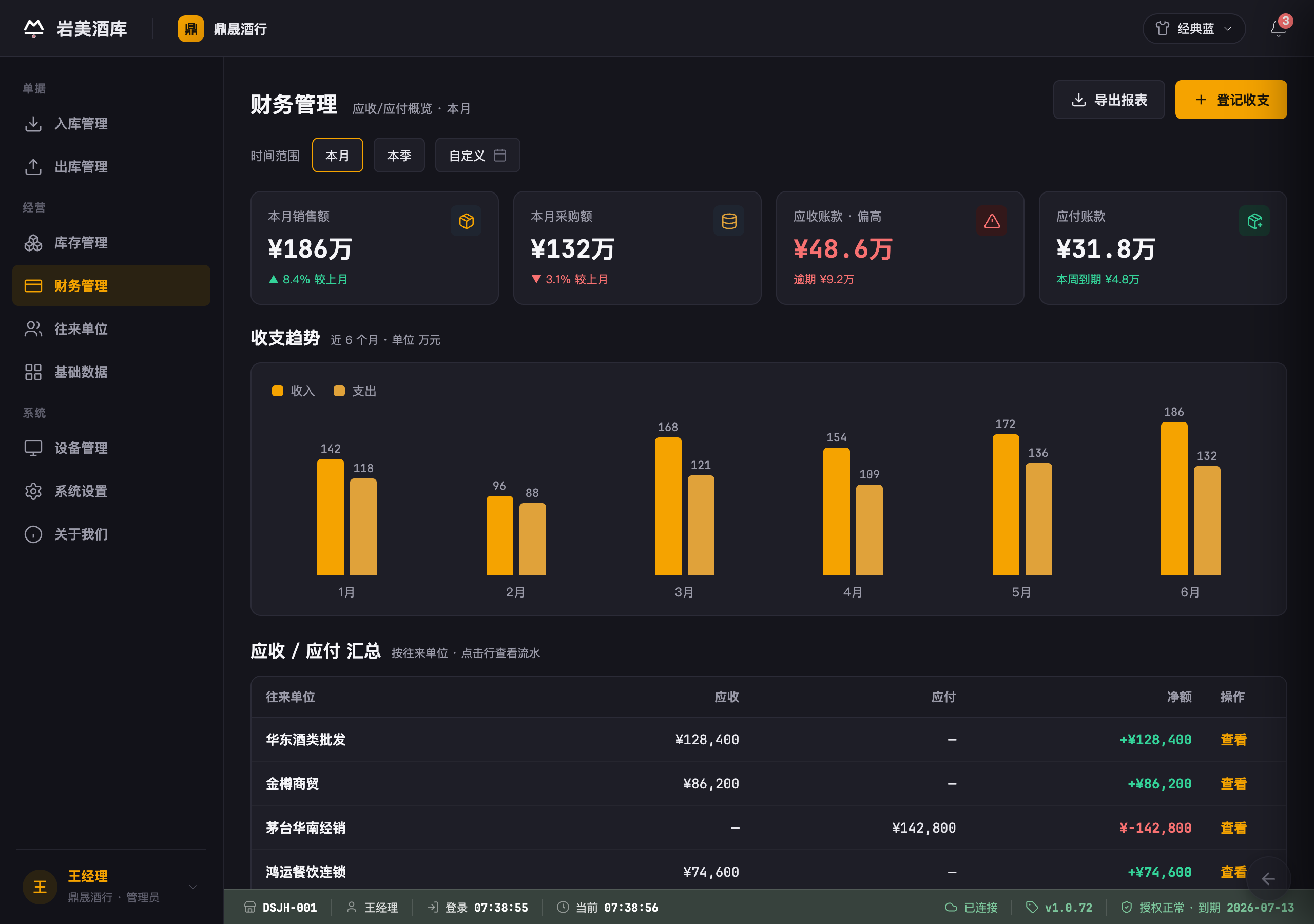Screen dimensions: 1314x924
Task: Click 查看 for 鸿运餐饮连锁
Action: [x=1233, y=872]
